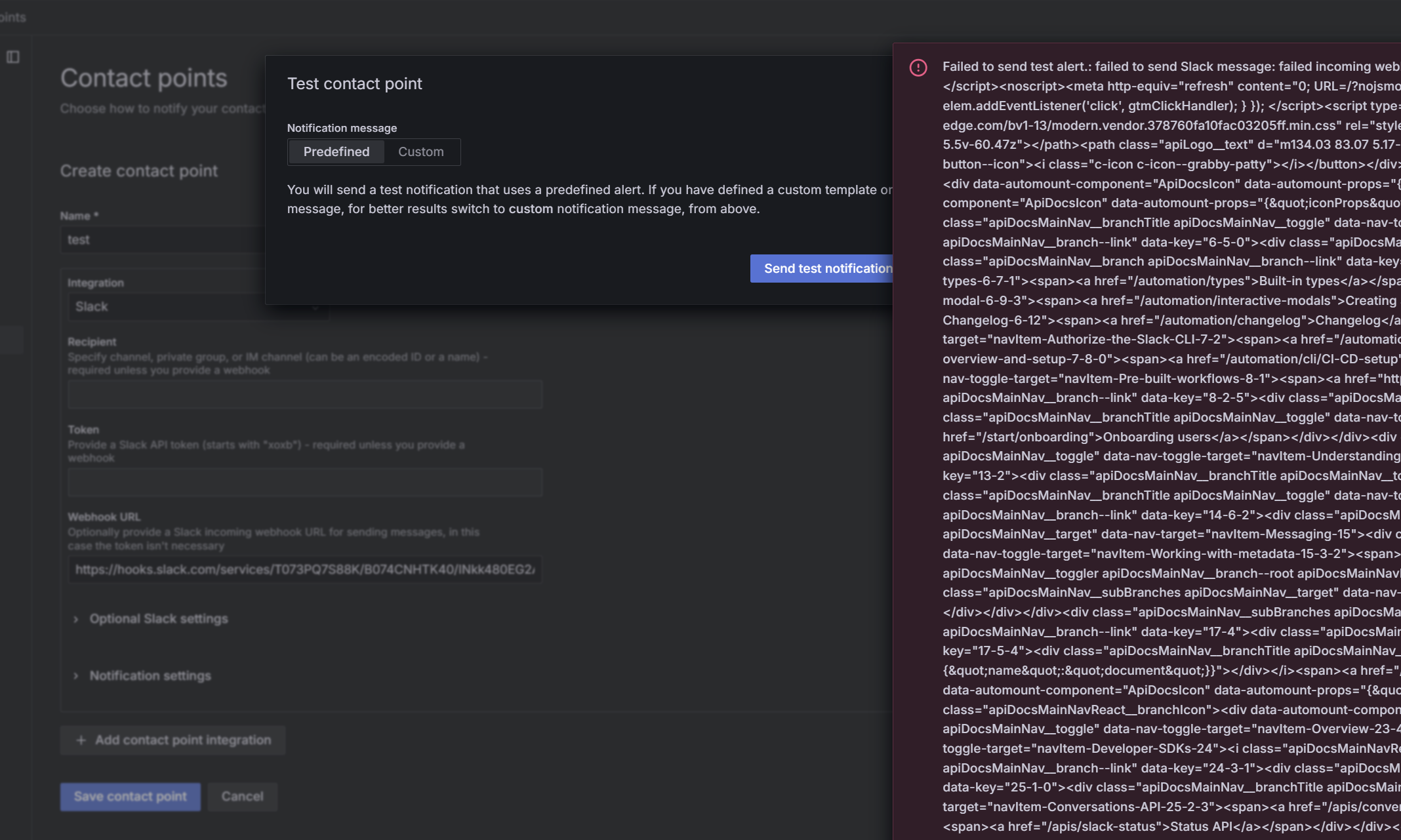Click the highlighted item in left sidebar
This screenshot has height=840, width=1401.
click(x=11, y=340)
